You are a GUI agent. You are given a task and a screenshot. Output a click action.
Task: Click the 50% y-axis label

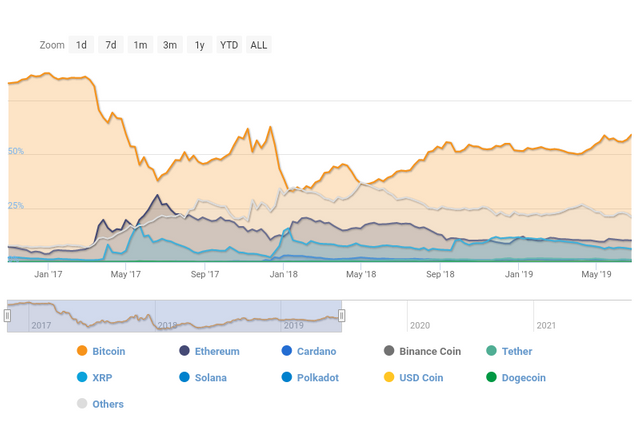[16, 151]
